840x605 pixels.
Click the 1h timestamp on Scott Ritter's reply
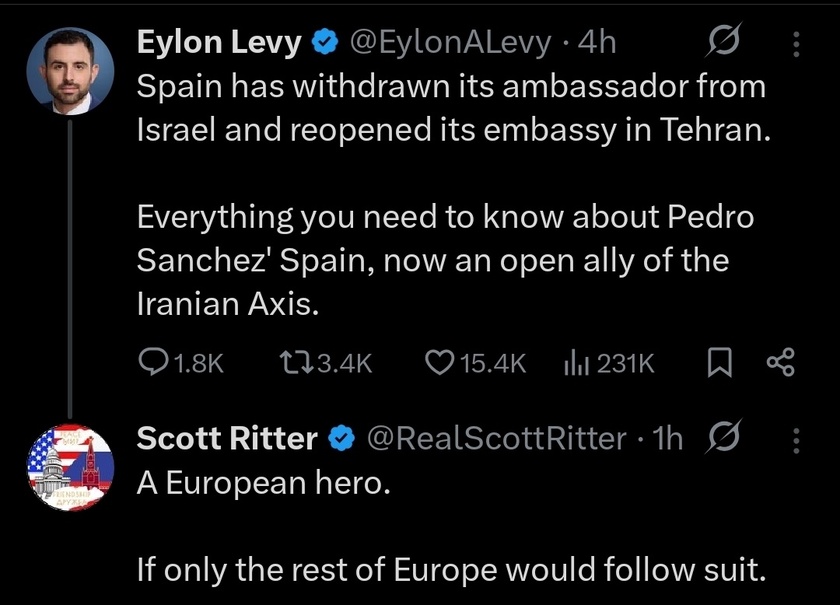(668, 437)
